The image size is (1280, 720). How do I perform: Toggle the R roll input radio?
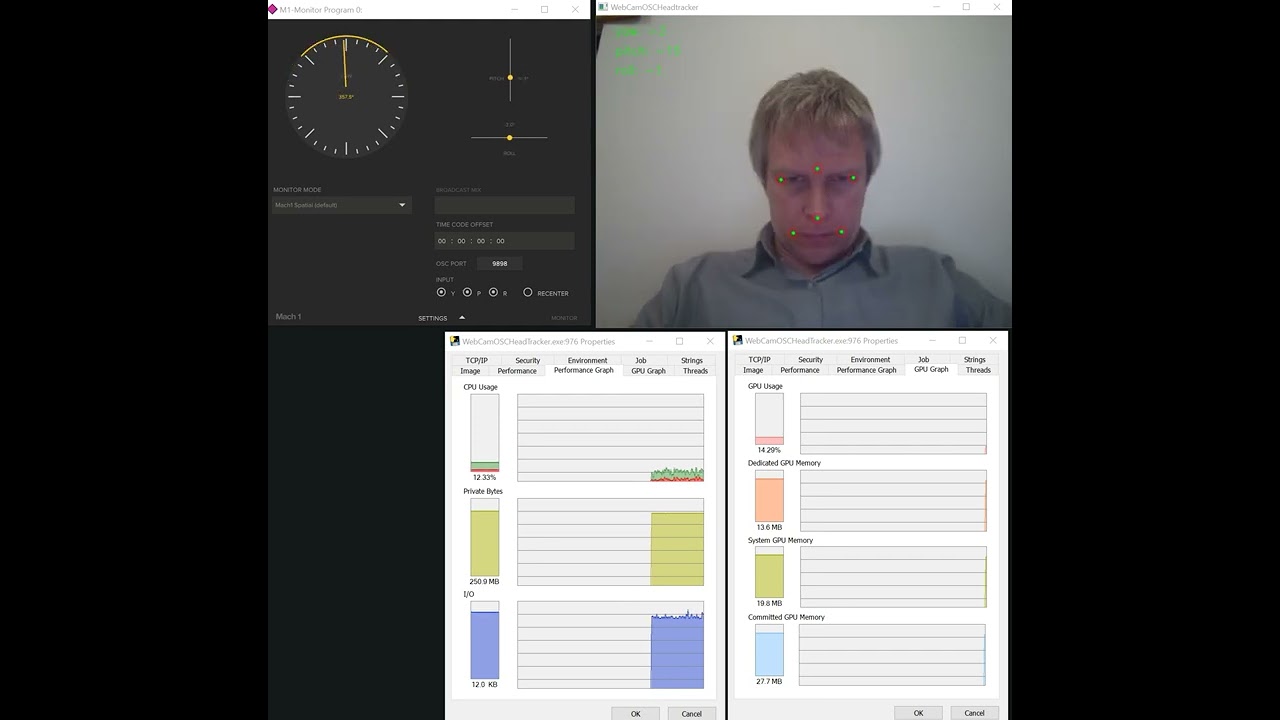coord(493,293)
